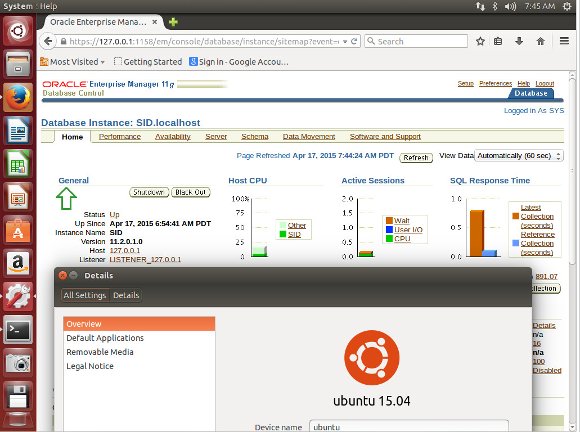Open a new Firefox tab with plus
The height and width of the screenshot is (432, 580).
(x=173, y=22)
